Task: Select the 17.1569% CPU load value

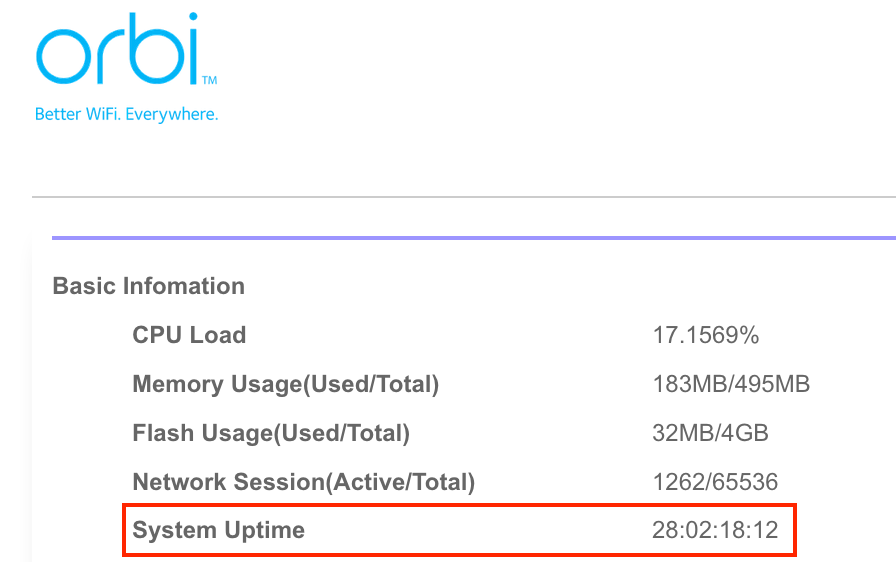Action: pyautogui.click(x=705, y=335)
